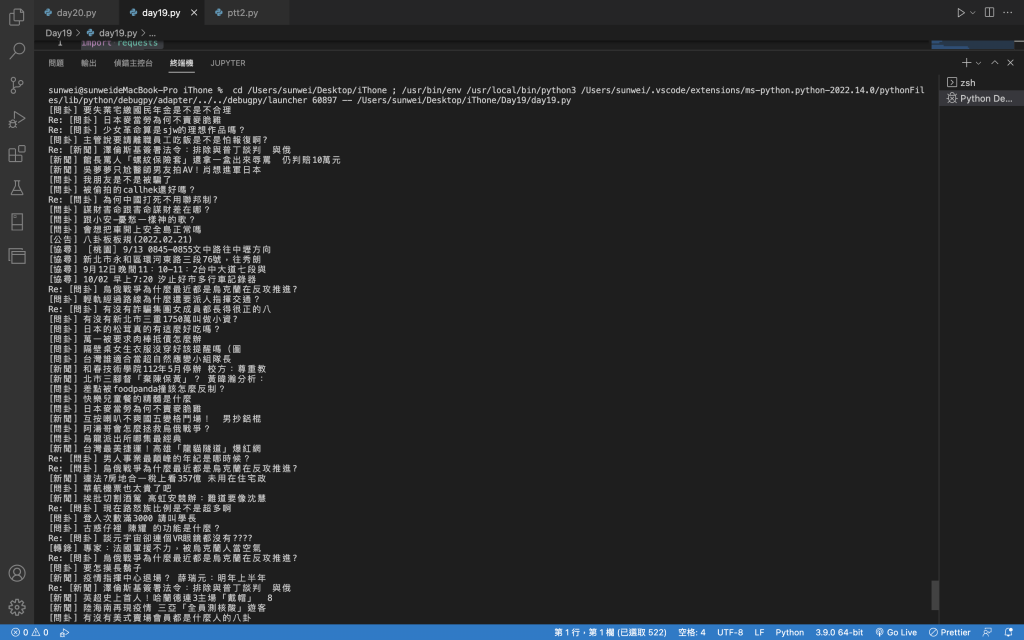Open the Explorer view in activity bar
The height and width of the screenshot is (640, 1024).
[x=17, y=16]
